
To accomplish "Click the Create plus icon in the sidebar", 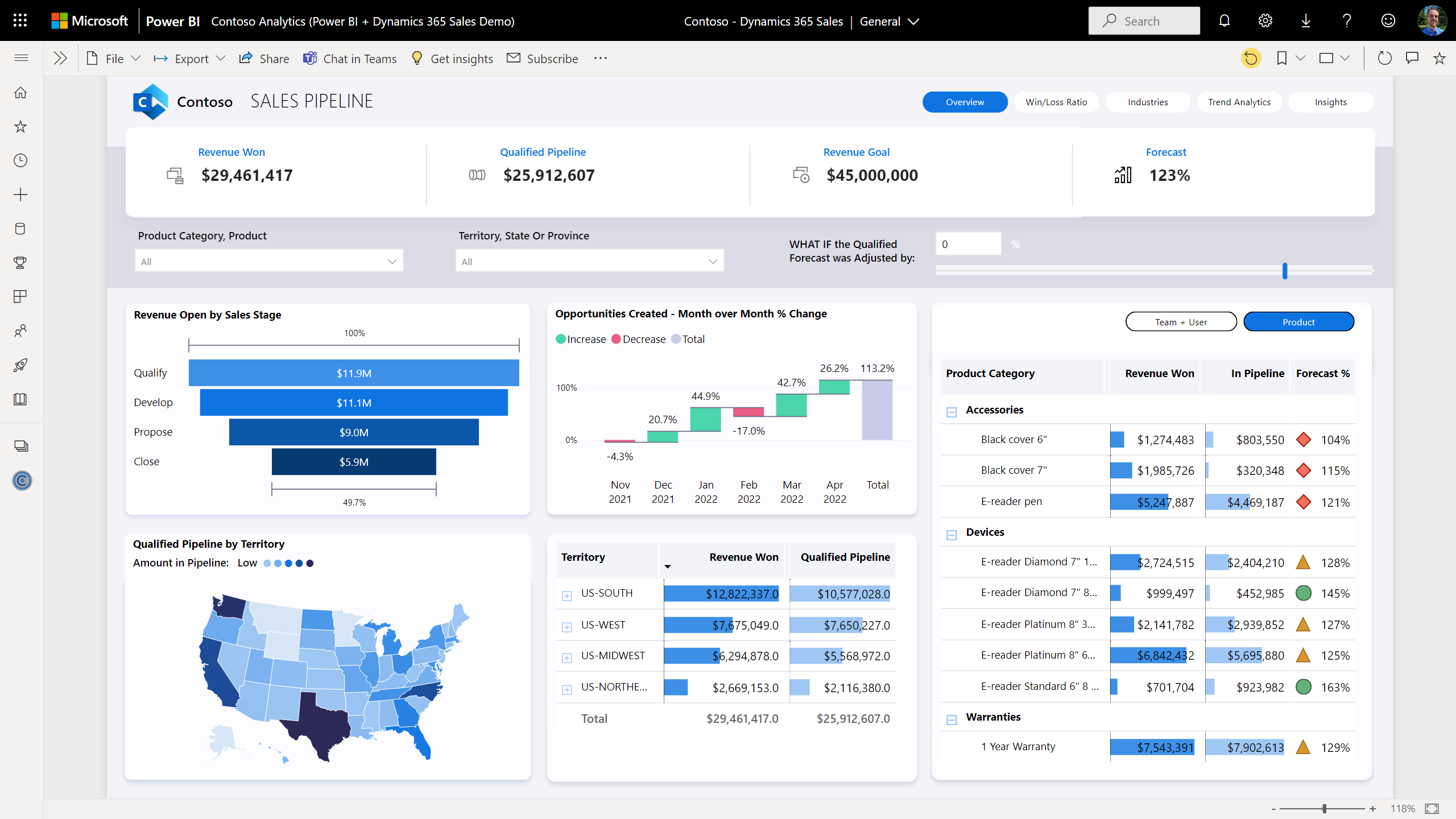I will 20,195.
